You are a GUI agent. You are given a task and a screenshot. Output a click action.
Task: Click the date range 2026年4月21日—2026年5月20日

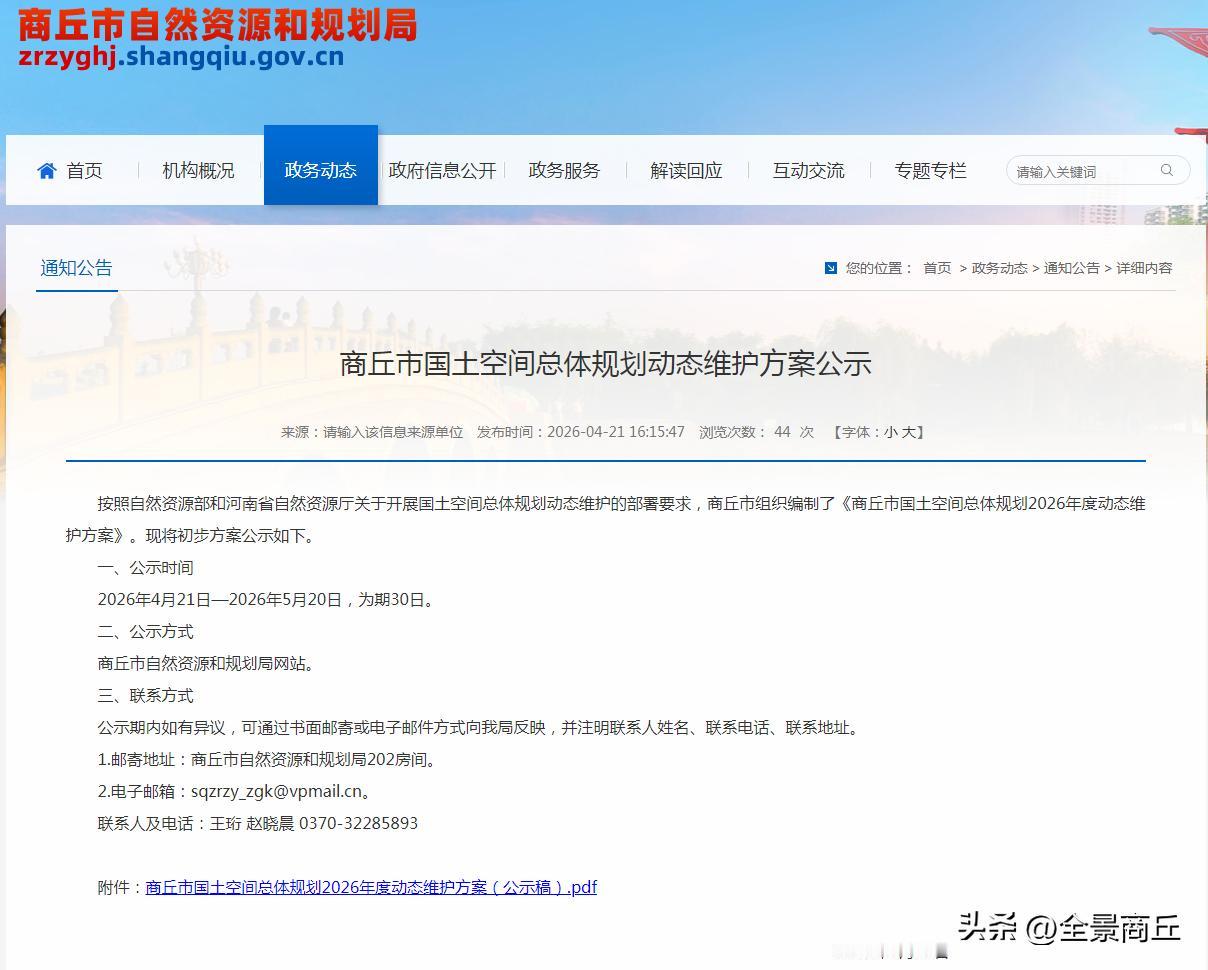click(220, 600)
